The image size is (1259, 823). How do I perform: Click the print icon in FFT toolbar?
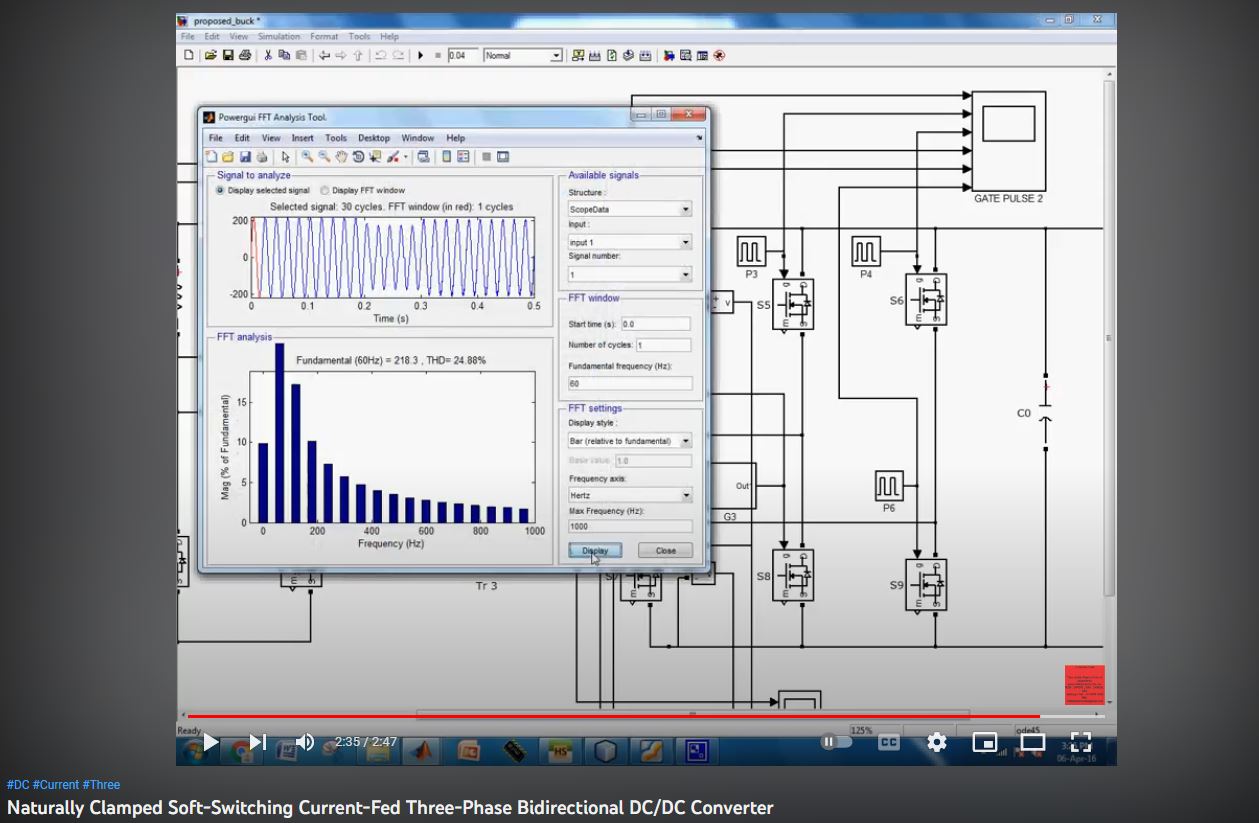coord(262,157)
